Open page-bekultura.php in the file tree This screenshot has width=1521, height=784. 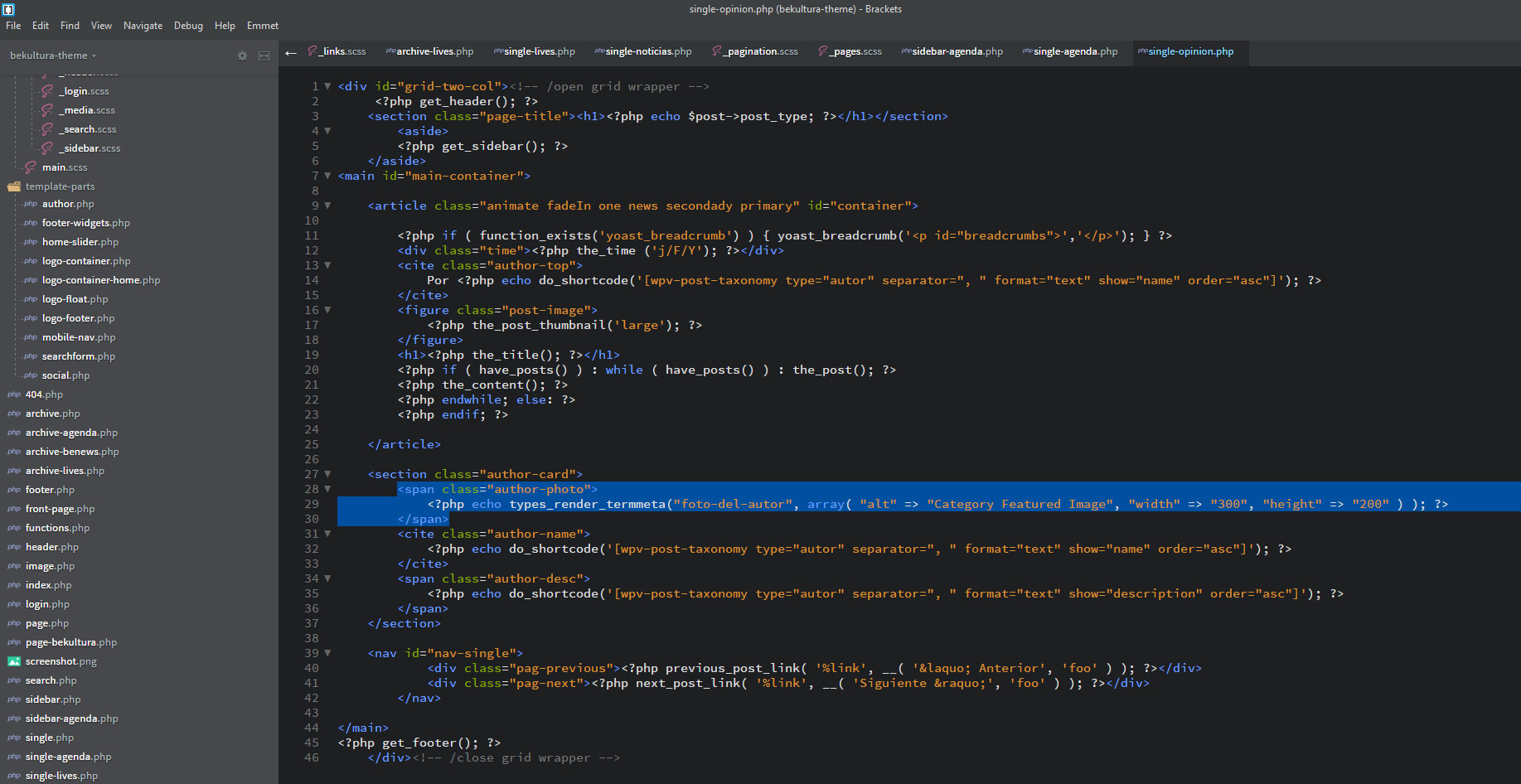tap(71, 642)
